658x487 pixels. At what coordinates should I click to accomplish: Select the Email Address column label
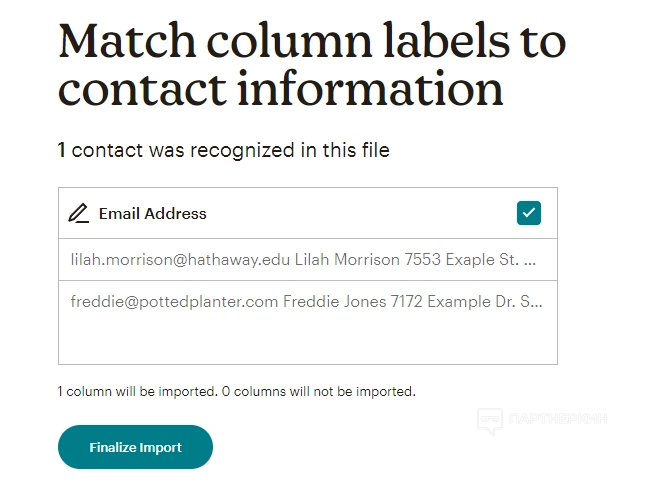pyautogui.click(x=152, y=213)
